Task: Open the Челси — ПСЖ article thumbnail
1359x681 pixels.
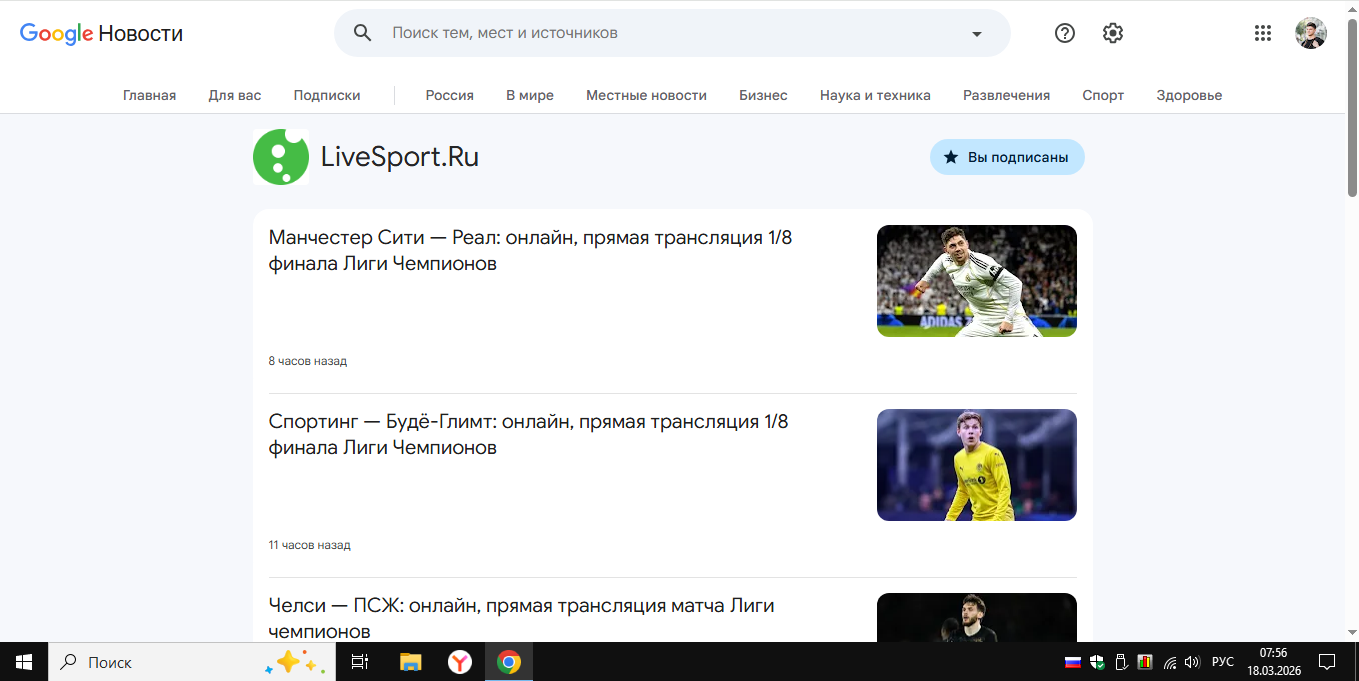Action: click(x=977, y=618)
